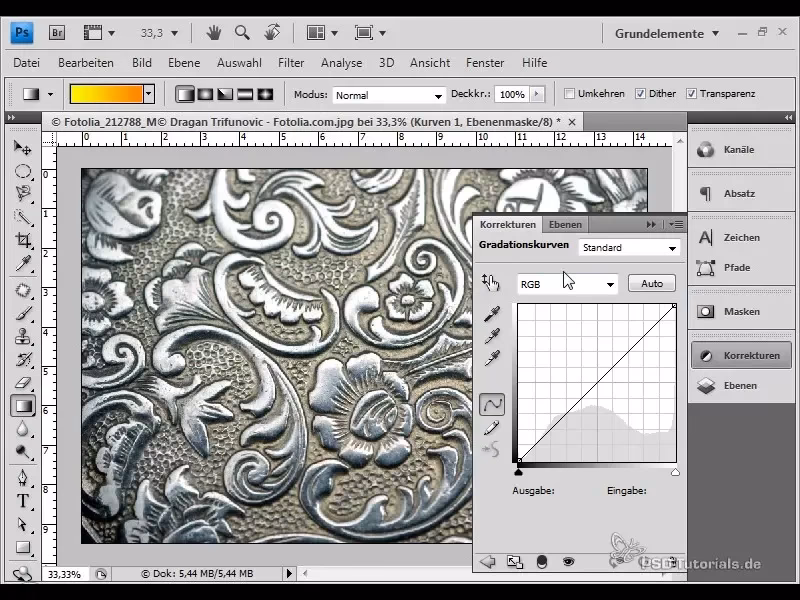Open the zoom level 33,3 dropdown
This screenshot has height=600, width=800.
pos(174,33)
